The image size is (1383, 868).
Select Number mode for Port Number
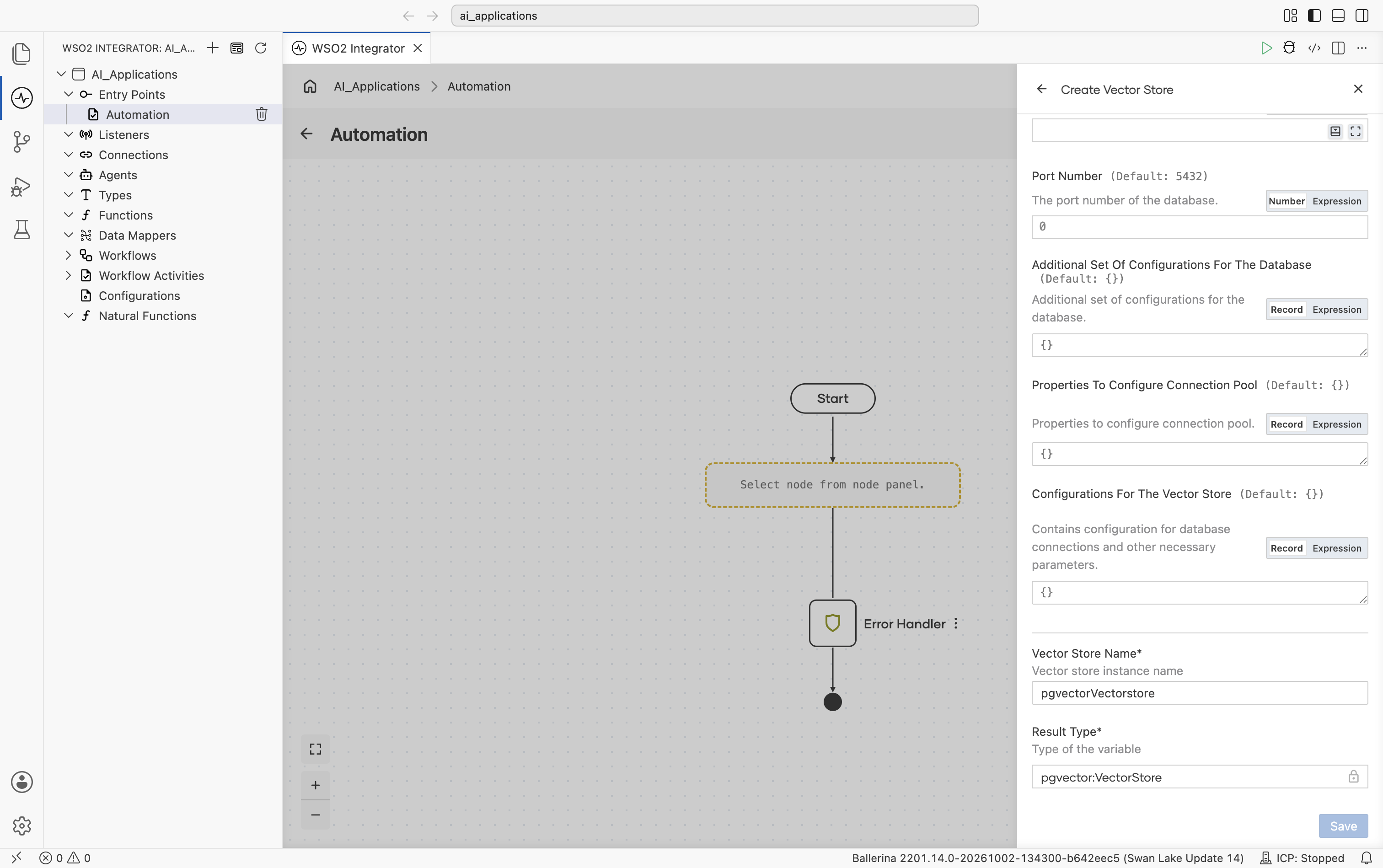coord(1286,201)
